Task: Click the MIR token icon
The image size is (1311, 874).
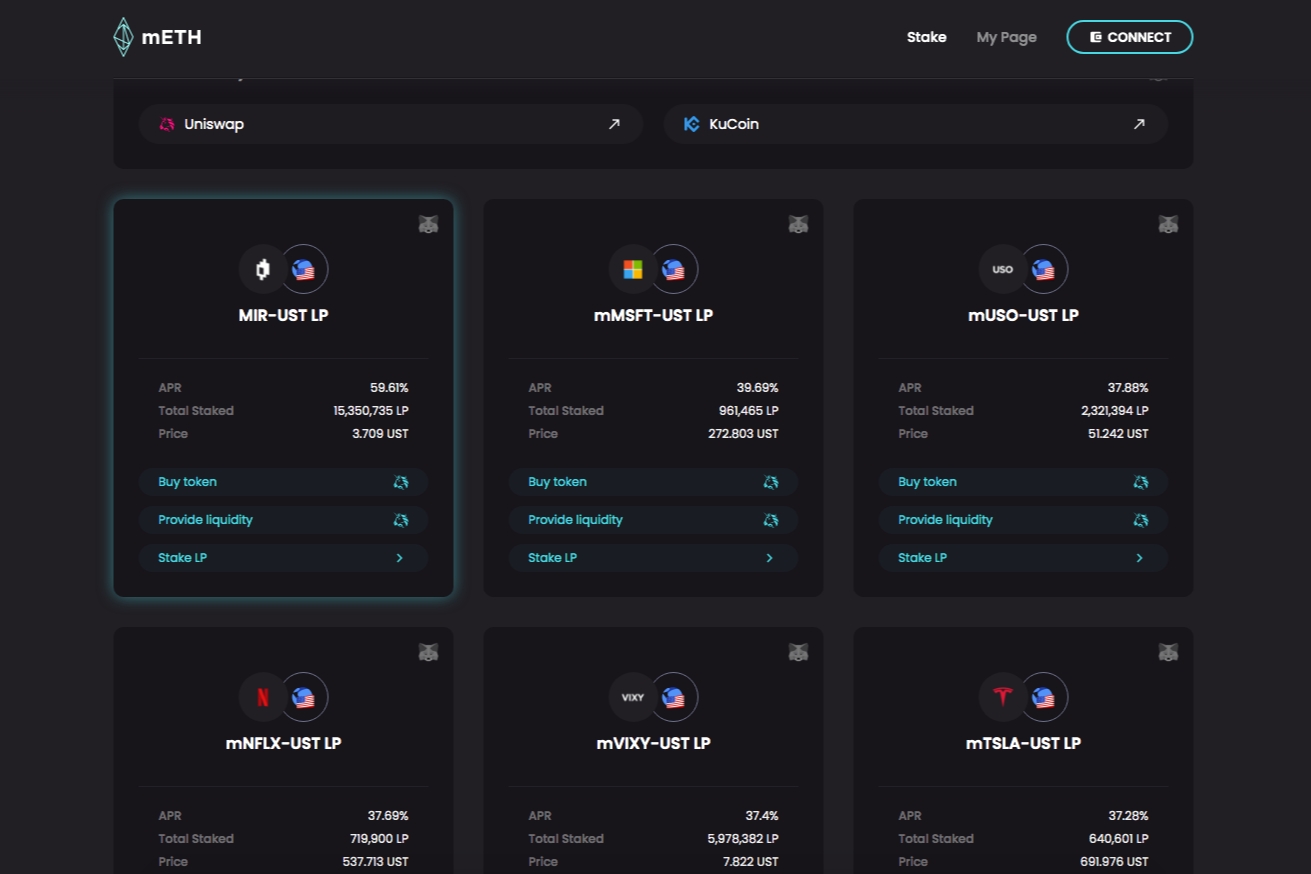Action: point(263,269)
